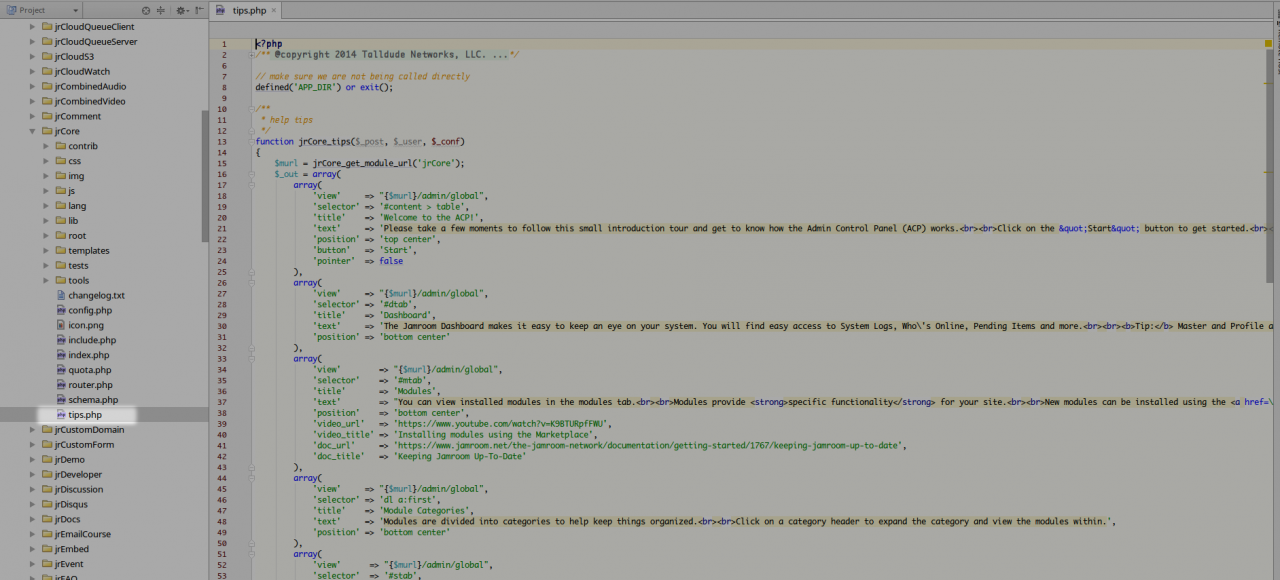This screenshot has width=1280, height=580.
Task: Click the changelog.txt file icon
Action: pyautogui.click(x=60, y=295)
